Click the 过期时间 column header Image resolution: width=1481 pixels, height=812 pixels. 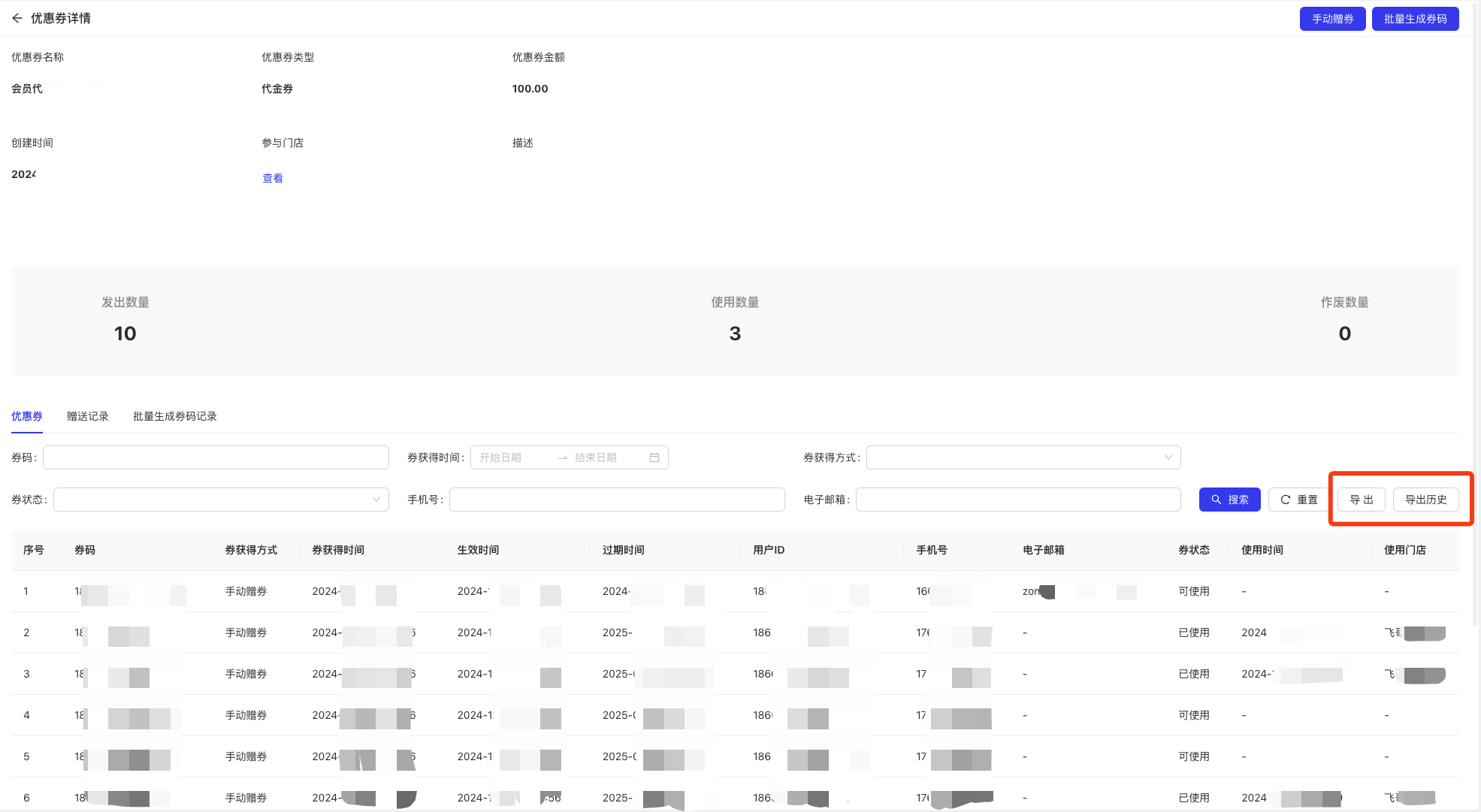click(623, 550)
